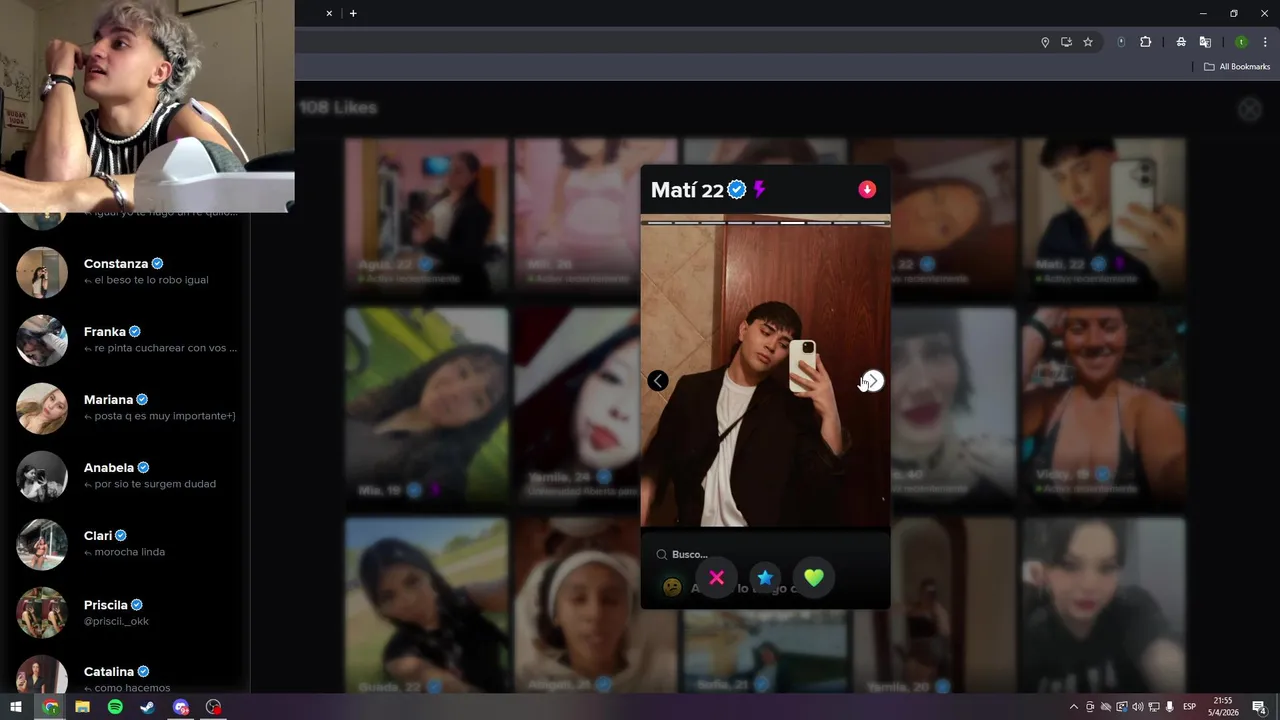
Task: Open Chrome extensions puzzle icon
Action: coord(1146,42)
